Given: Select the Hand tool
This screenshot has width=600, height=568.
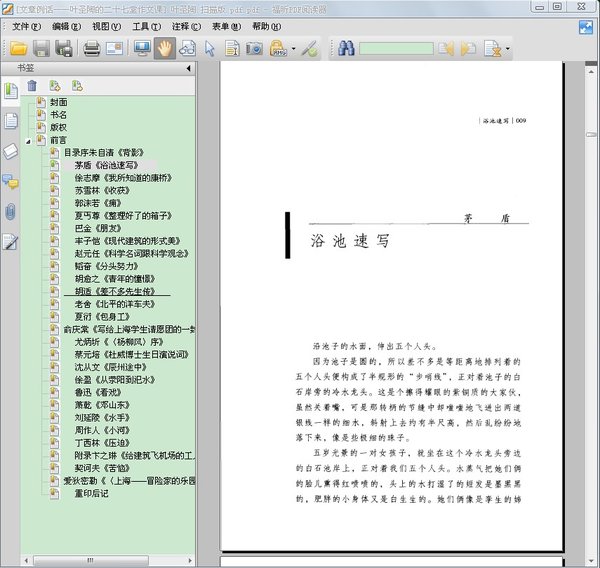Looking at the screenshot, I should pyautogui.click(x=165, y=49).
